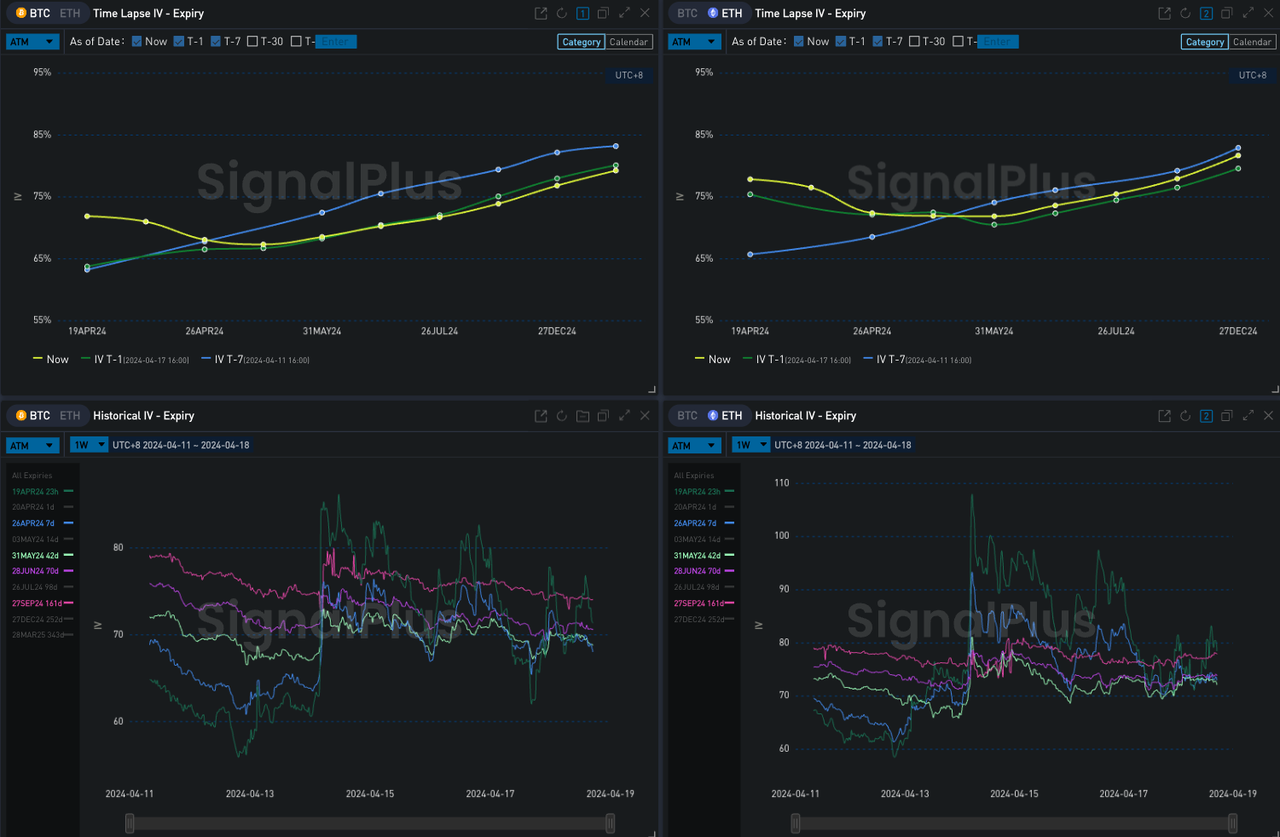Viewport: 1280px width, 837px height.
Task: Refresh the ETH Historical IV chart
Action: [1185, 416]
